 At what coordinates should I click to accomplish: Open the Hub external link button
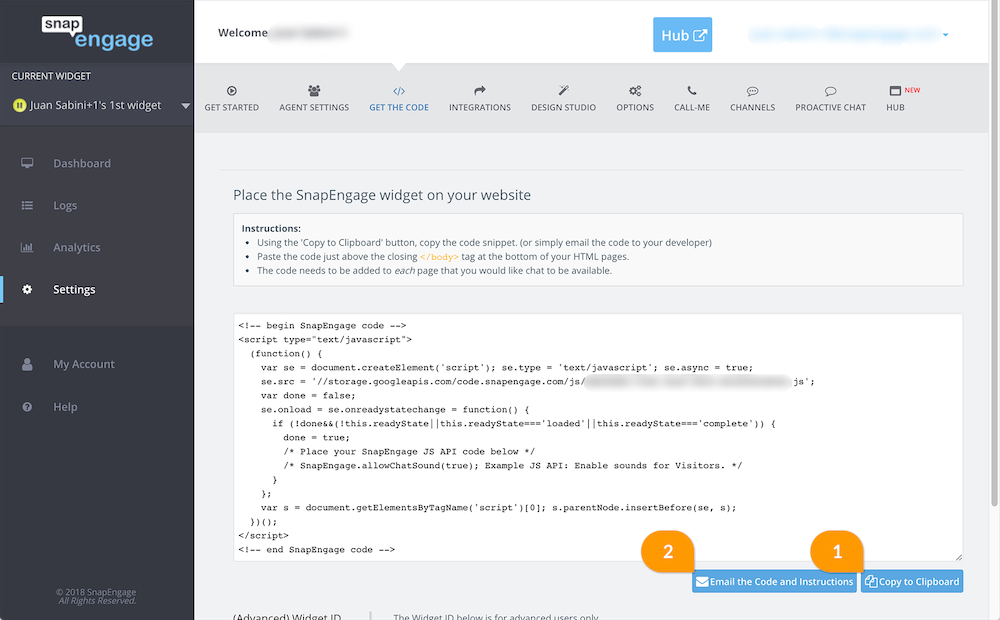click(x=682, y=34)
